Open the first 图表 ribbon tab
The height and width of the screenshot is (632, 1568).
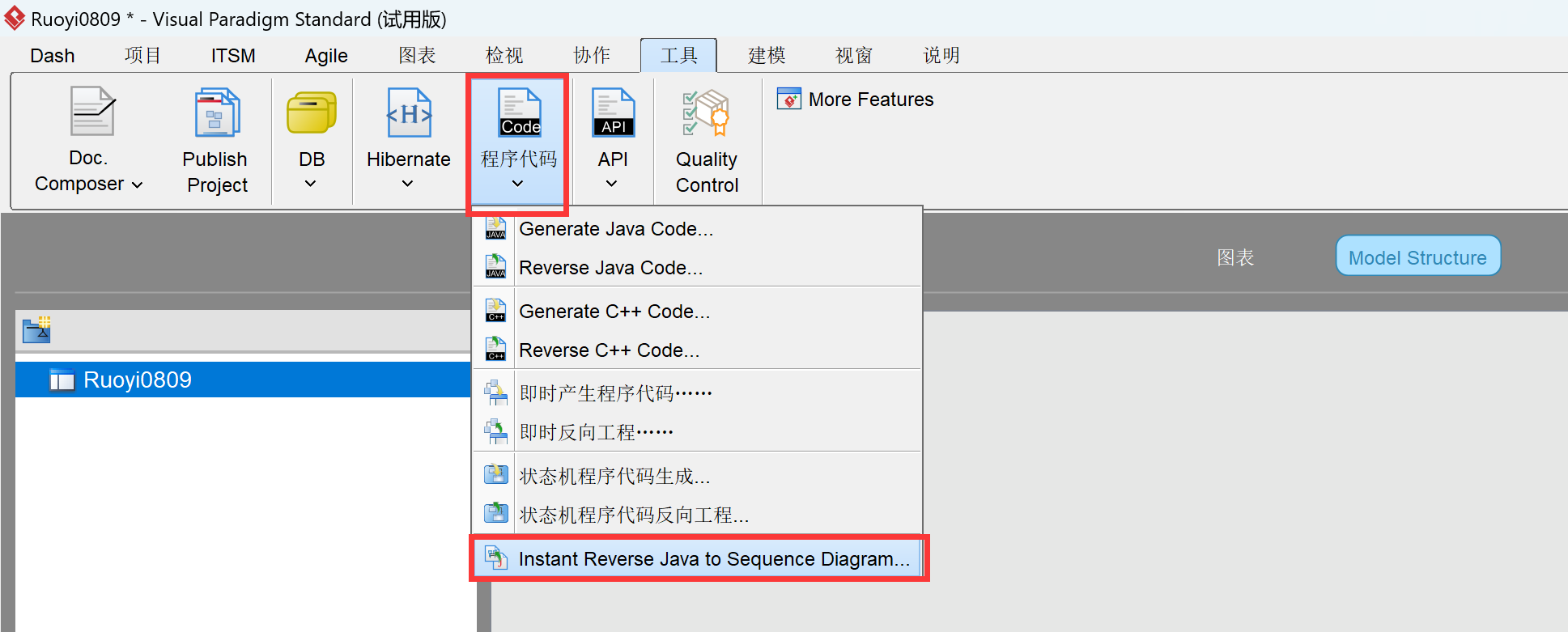[417, 56]
